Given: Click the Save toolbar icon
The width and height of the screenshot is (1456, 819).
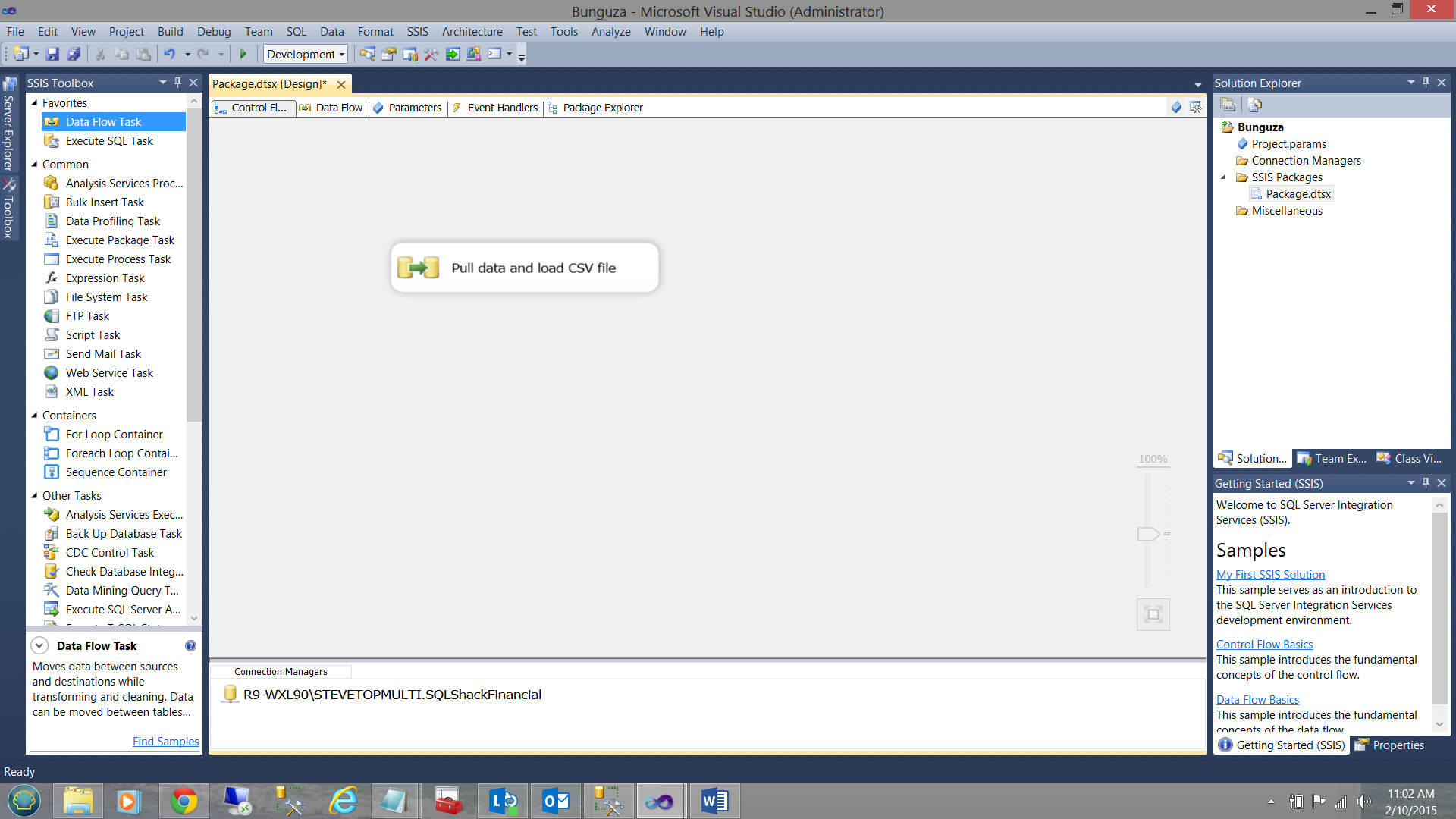Looking at the screenshot, I should [52, 54].
